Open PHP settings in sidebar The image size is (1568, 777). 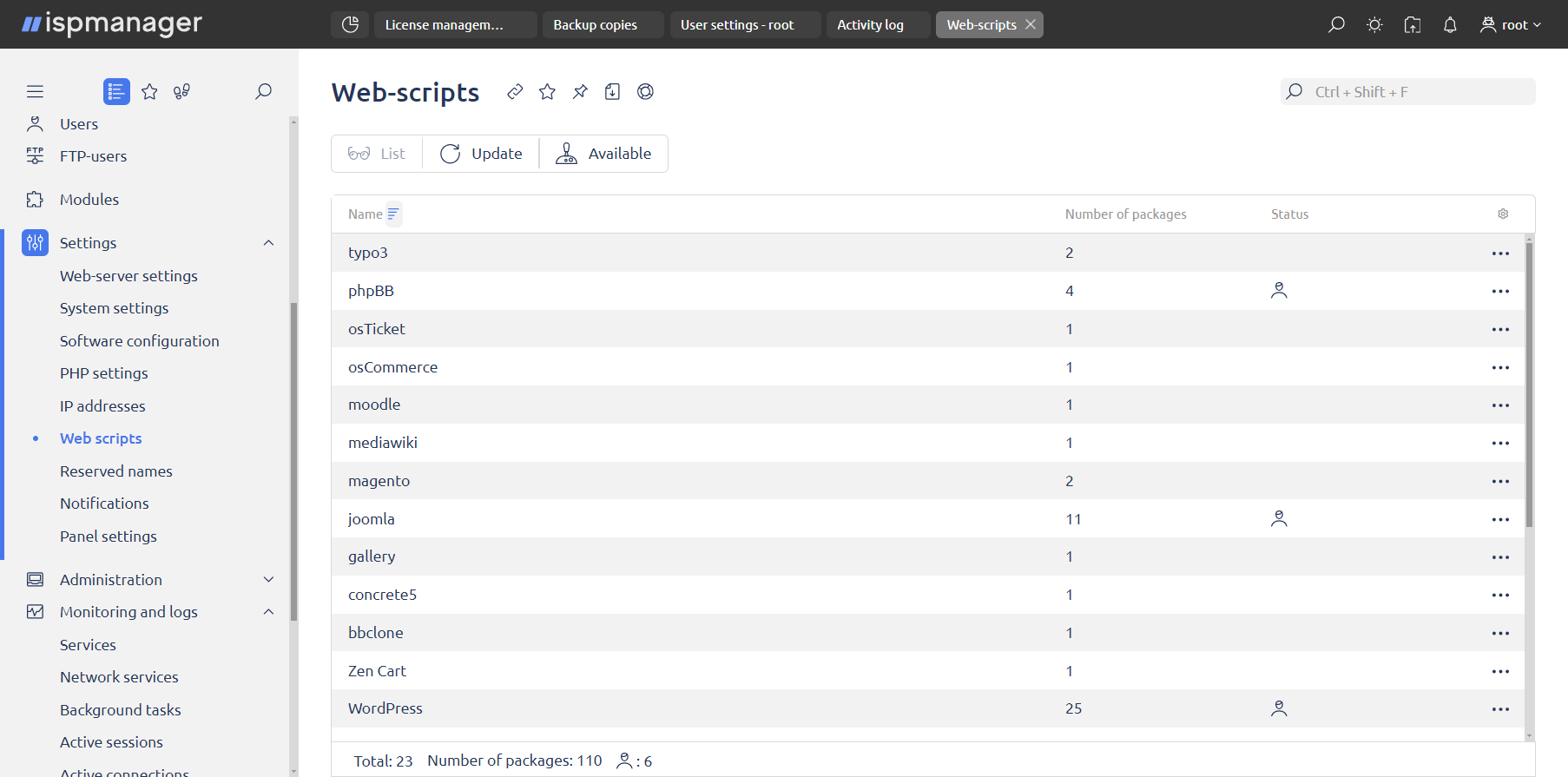104,373
